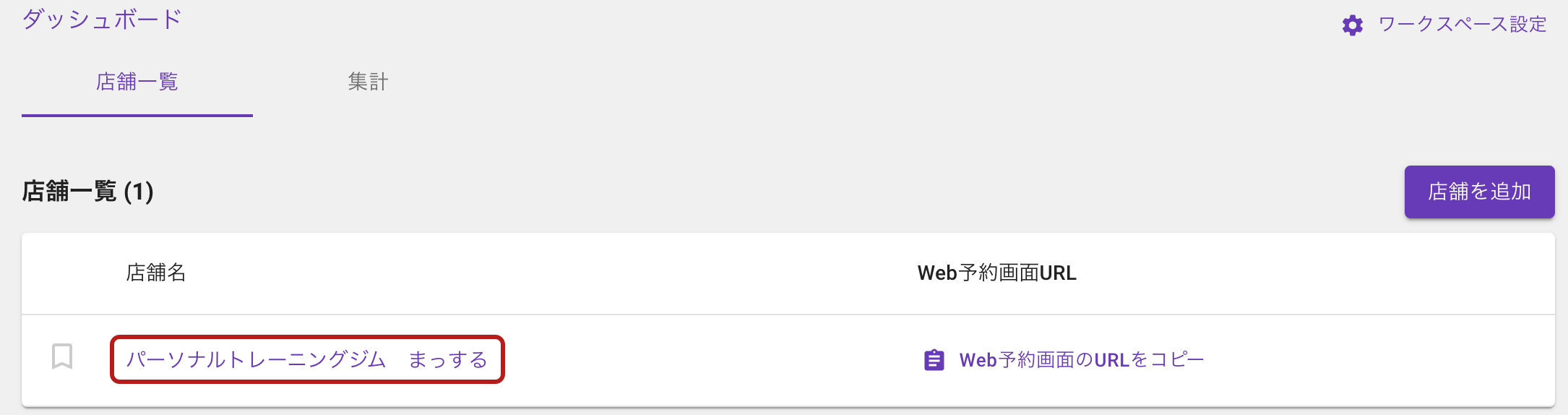
Task: Click the word Web in the copy link
Action: pos(978,360)
